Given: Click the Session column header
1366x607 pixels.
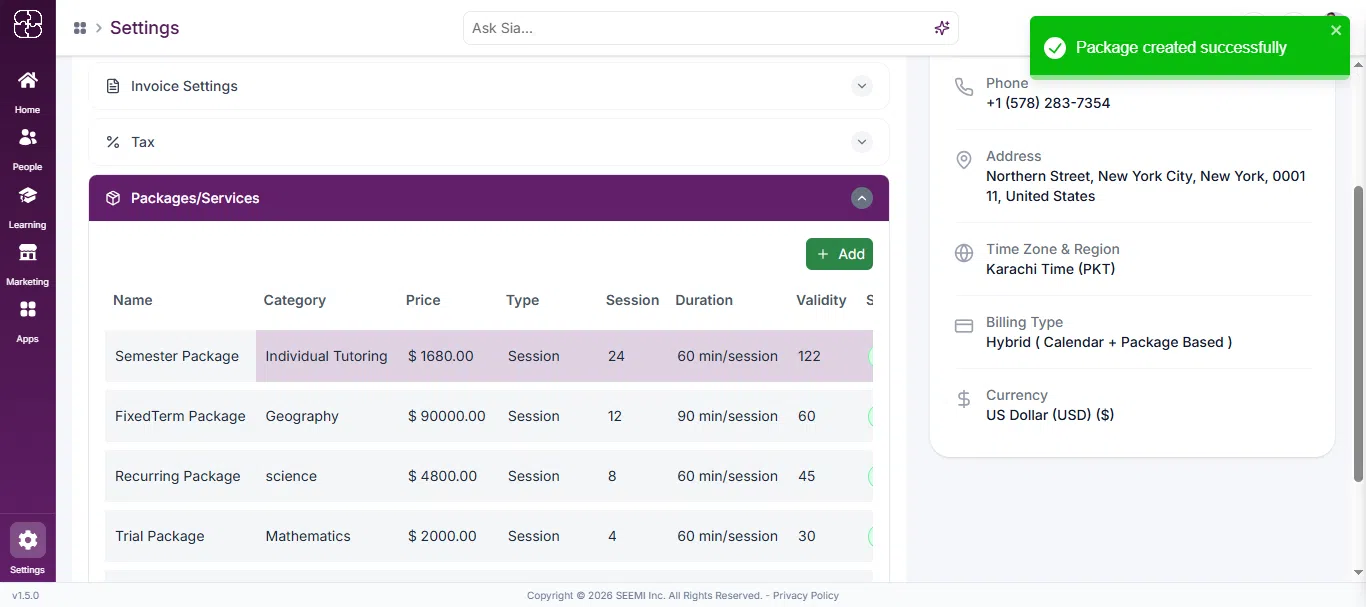Looking at the screenshot, I should click(633, 300).
